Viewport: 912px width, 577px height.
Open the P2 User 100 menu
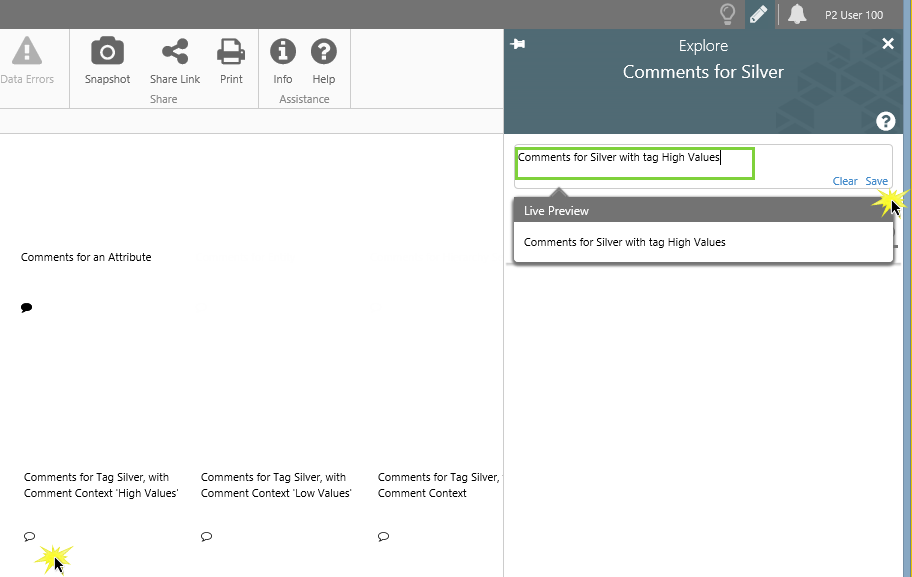pos(853,15)
